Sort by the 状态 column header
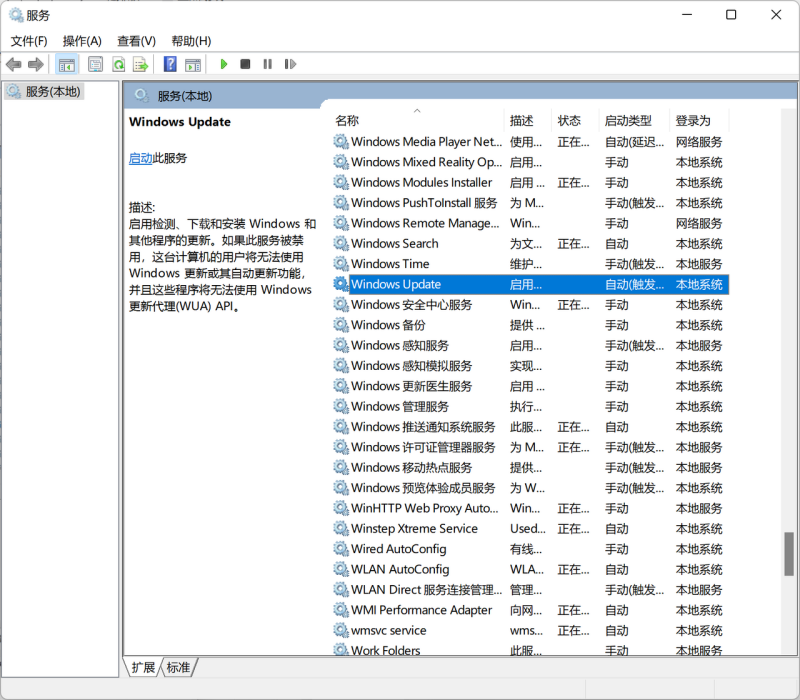800x700 pixels. 575,121
